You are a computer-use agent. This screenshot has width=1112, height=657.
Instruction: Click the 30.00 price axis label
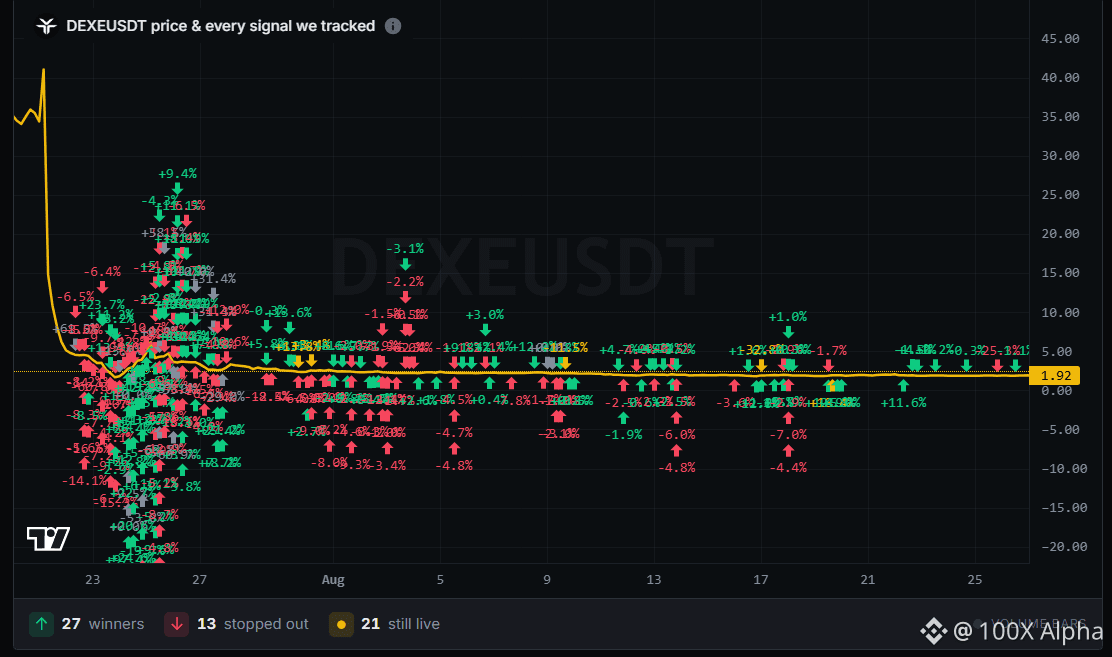[x=1060, y=156]
